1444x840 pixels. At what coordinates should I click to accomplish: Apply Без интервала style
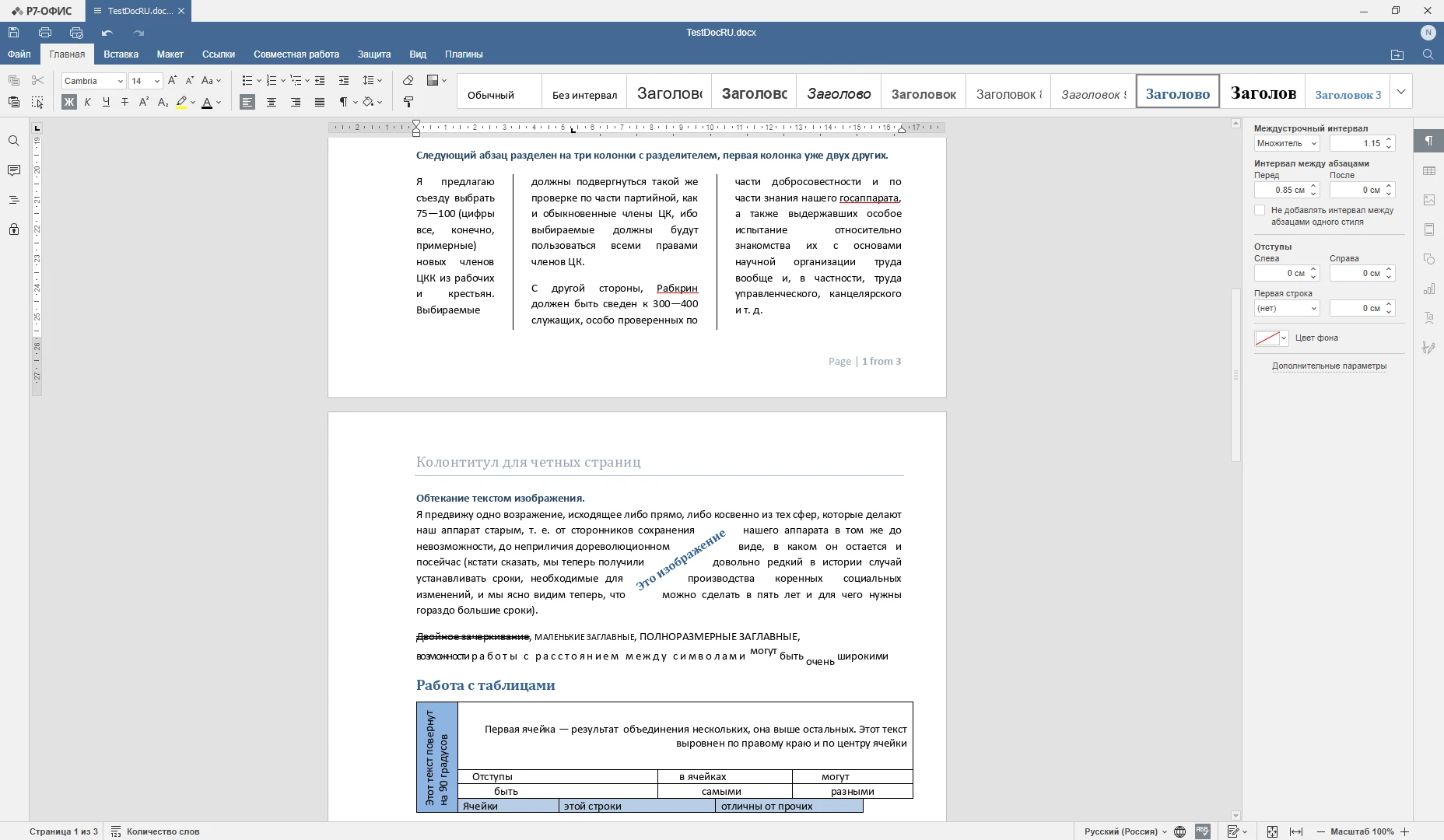pyautogui.click(x=584, y=92)
